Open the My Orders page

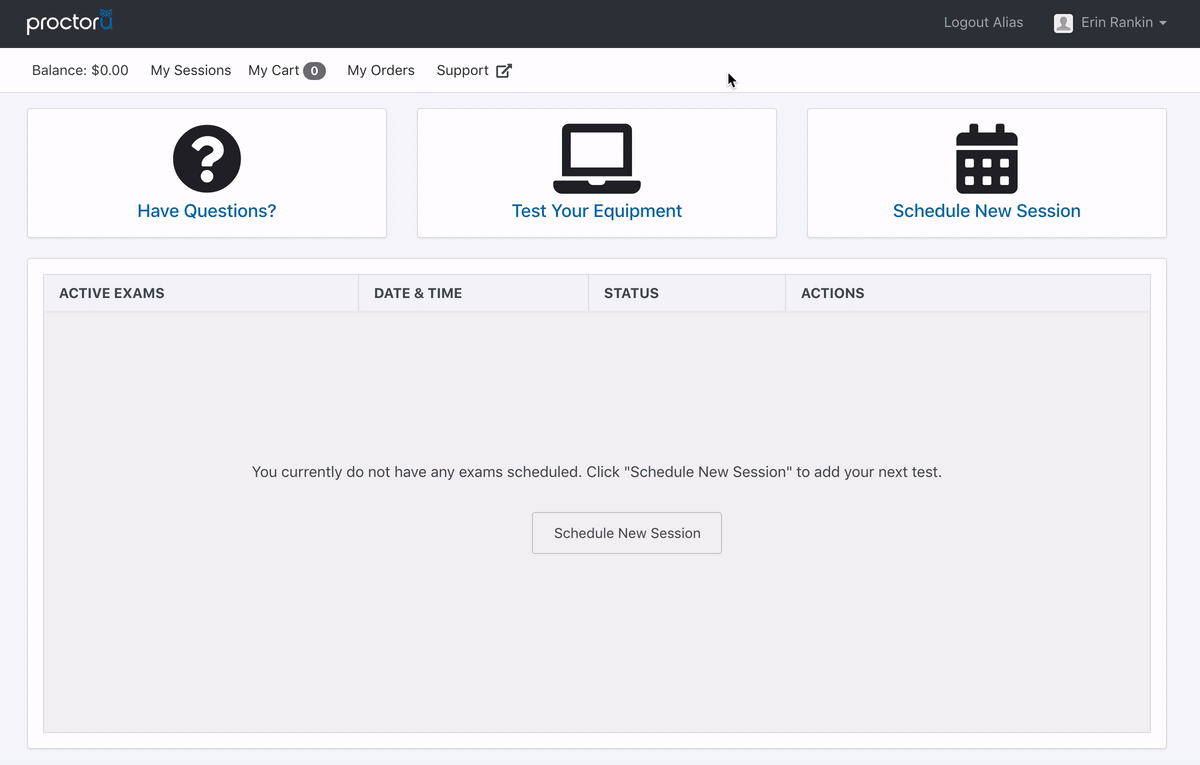coord(381,71)
